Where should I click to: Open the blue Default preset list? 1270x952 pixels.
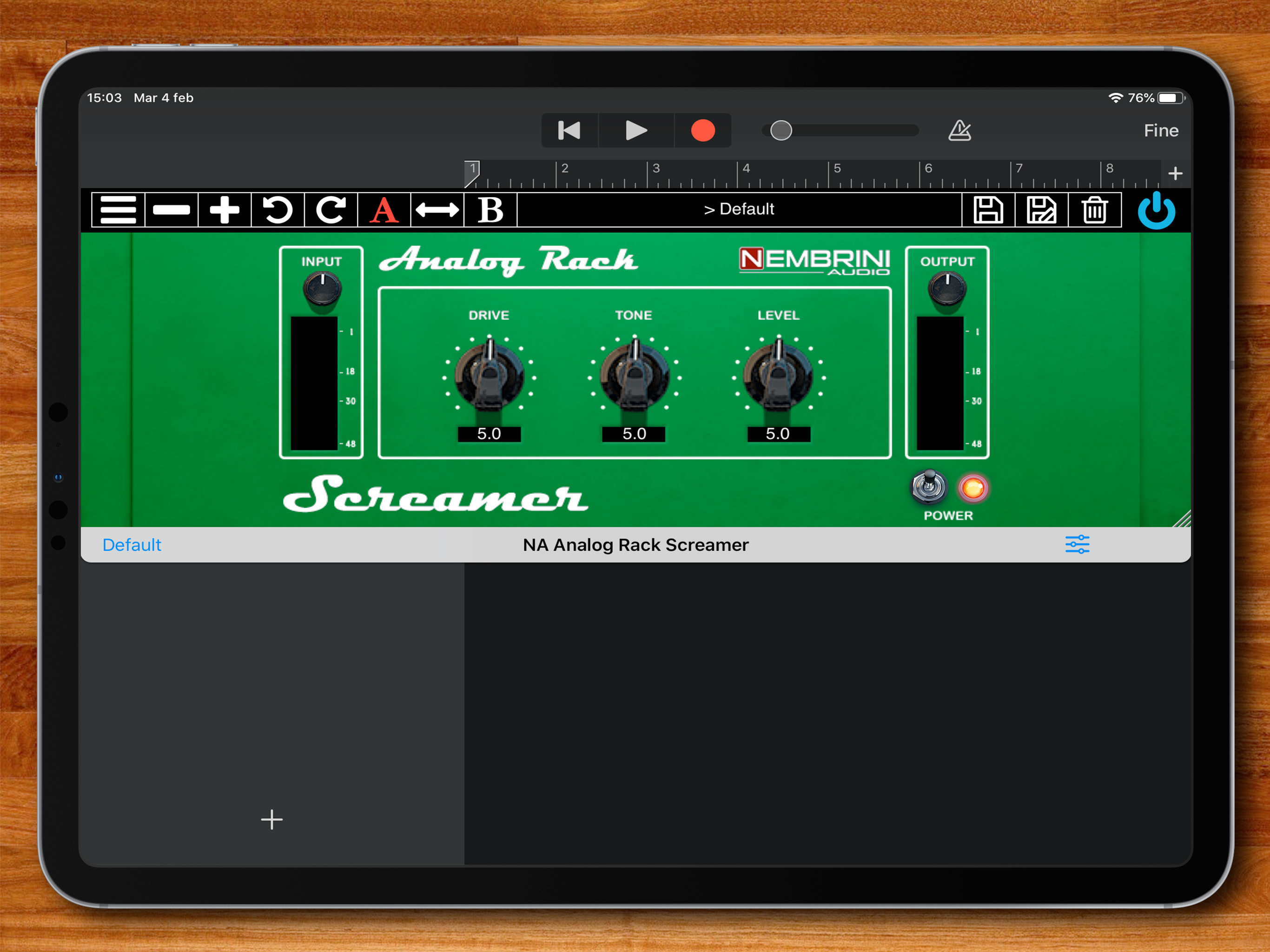[132, 544]
